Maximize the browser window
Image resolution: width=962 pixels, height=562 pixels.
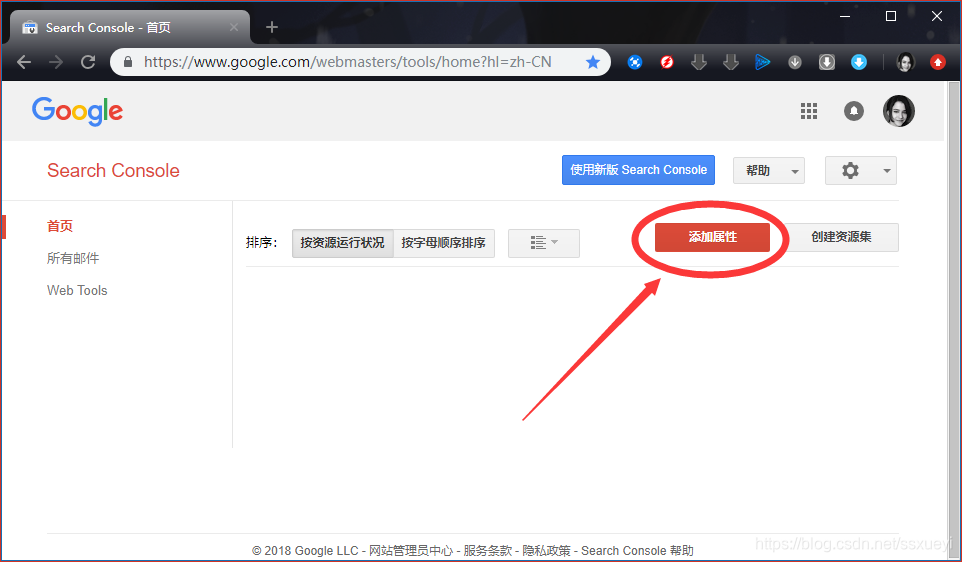point(891,17)
